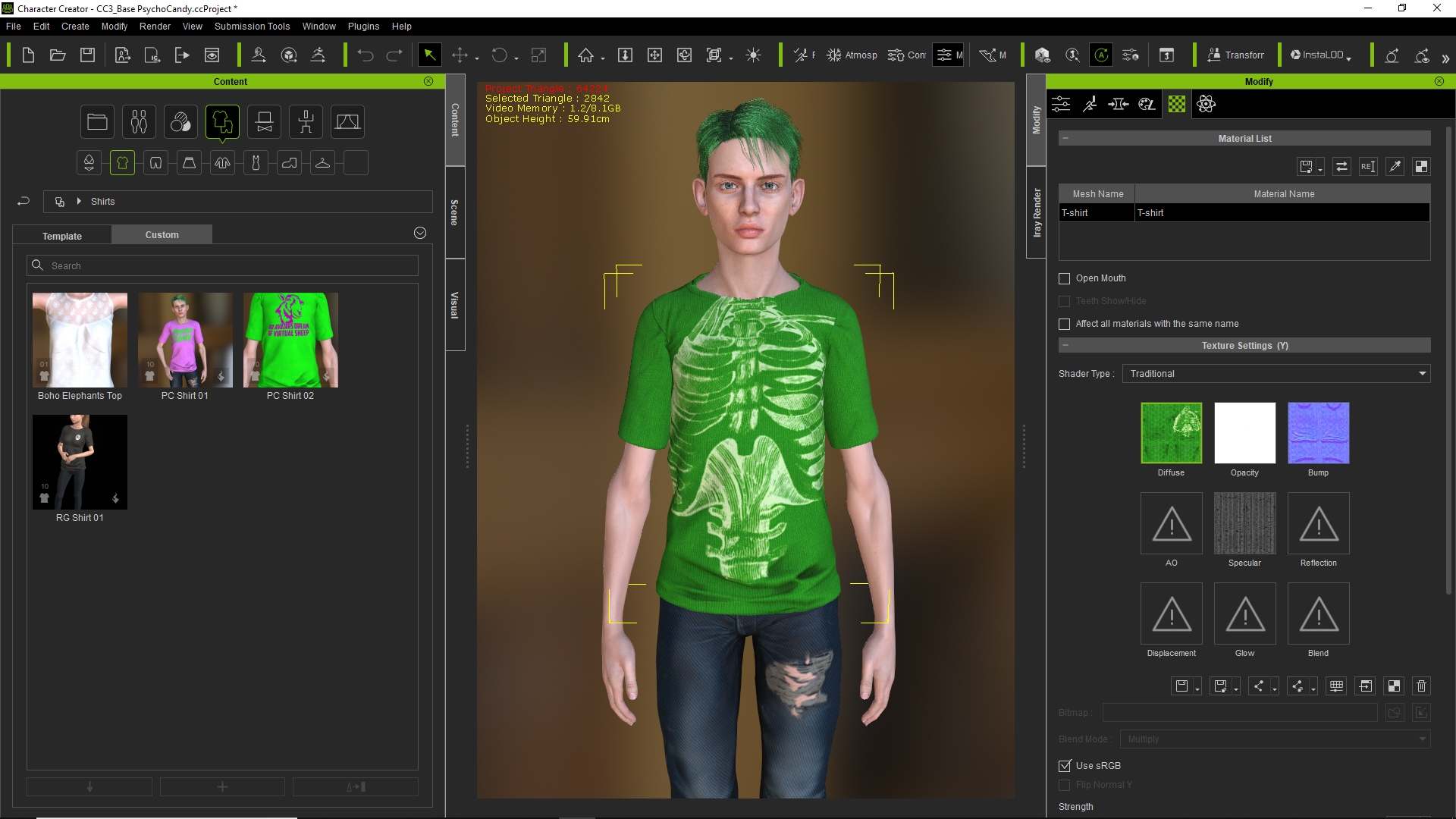
Task: Open the Plugins menu
Action: [x=363, y=26]
